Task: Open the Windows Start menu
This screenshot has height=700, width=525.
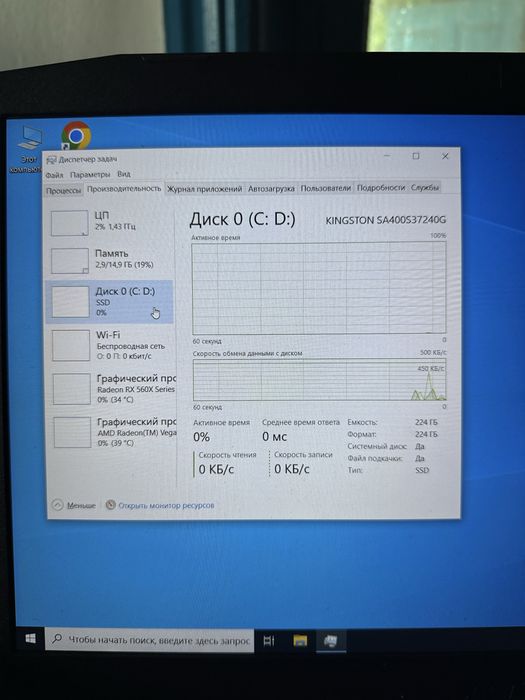Action: click(x=30, y=639)
